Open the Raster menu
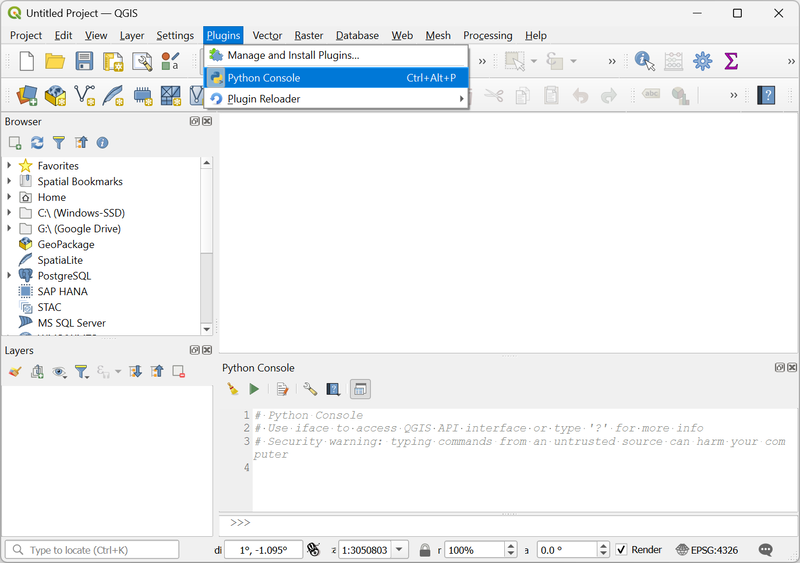 click(309, 35)
